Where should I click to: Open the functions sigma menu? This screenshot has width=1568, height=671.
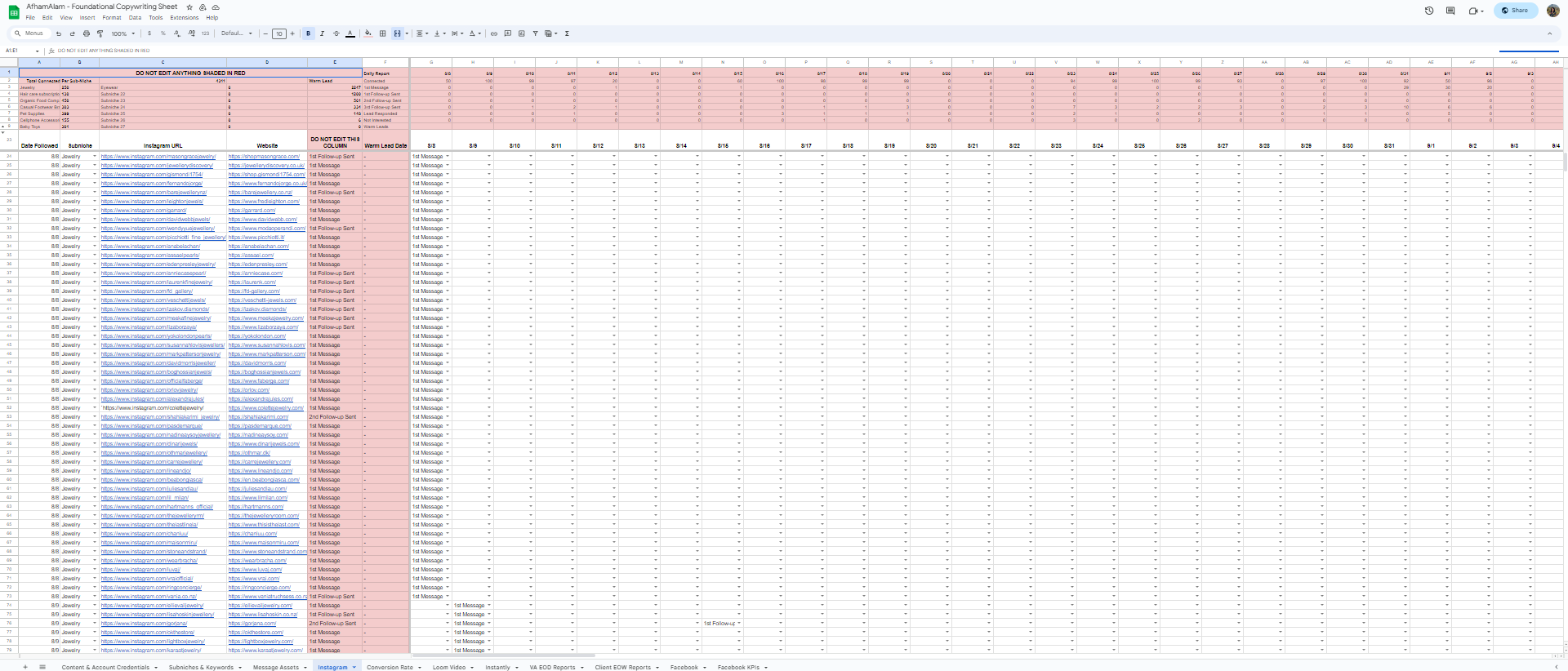pyautogui.click(x=567, y=33)
